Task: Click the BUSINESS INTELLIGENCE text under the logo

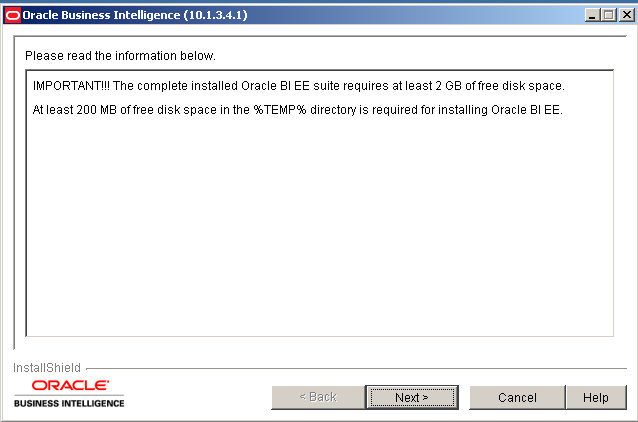Action: click(x=70, y=403)
